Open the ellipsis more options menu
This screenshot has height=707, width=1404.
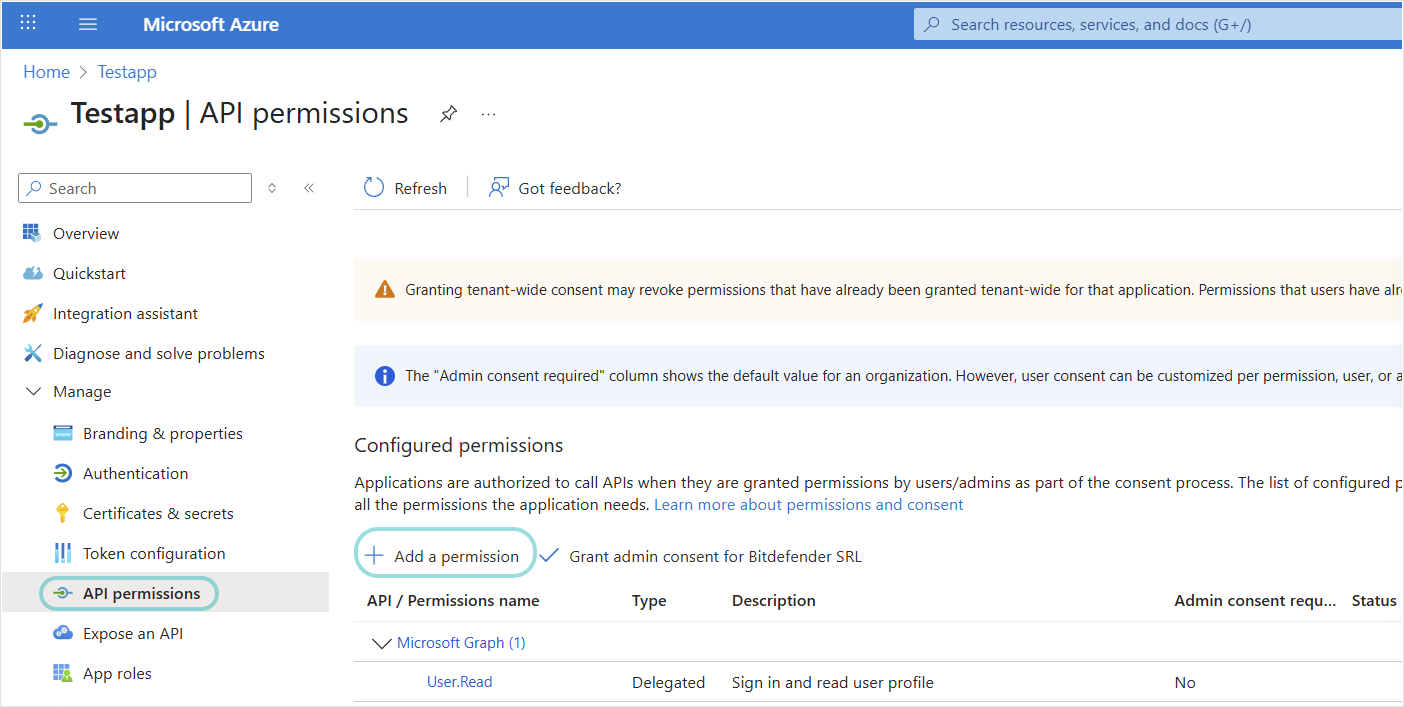488,114
